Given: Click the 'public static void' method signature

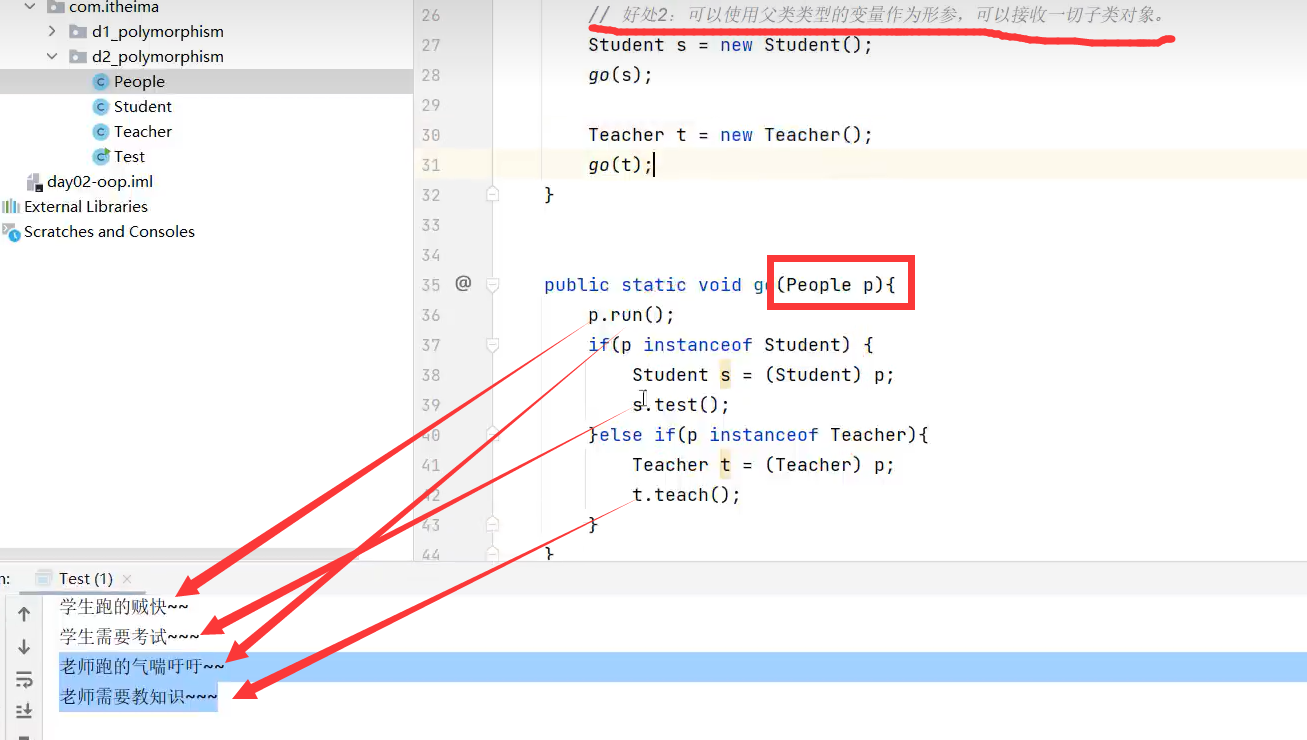Looking at the screenshot, I should pos(643,285).
